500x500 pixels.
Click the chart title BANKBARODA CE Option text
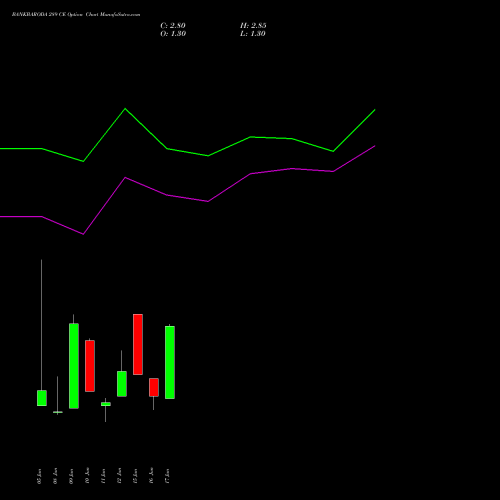click(x=76, y=15)
